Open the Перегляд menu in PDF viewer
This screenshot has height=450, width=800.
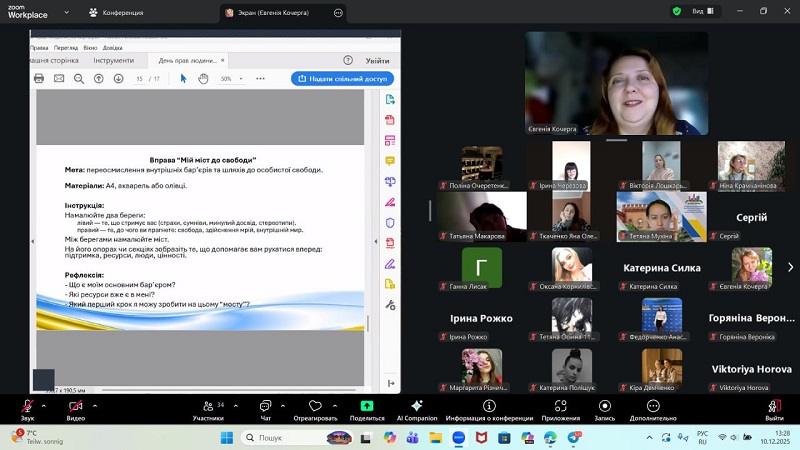coord(66,47)
